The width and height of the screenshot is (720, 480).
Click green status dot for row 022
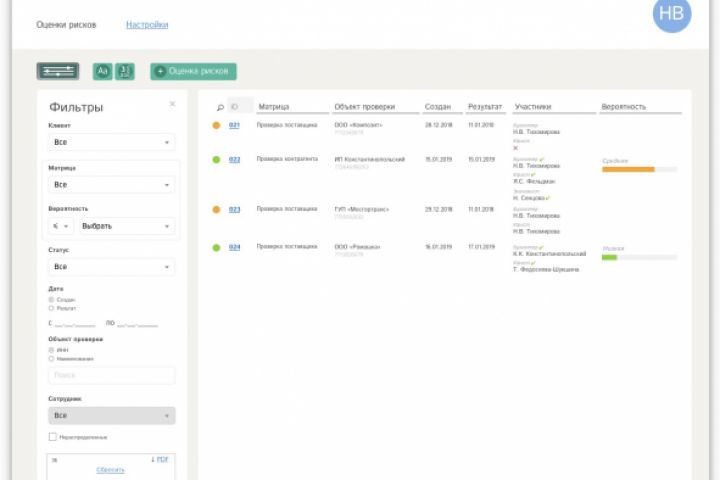coord(216,159)
